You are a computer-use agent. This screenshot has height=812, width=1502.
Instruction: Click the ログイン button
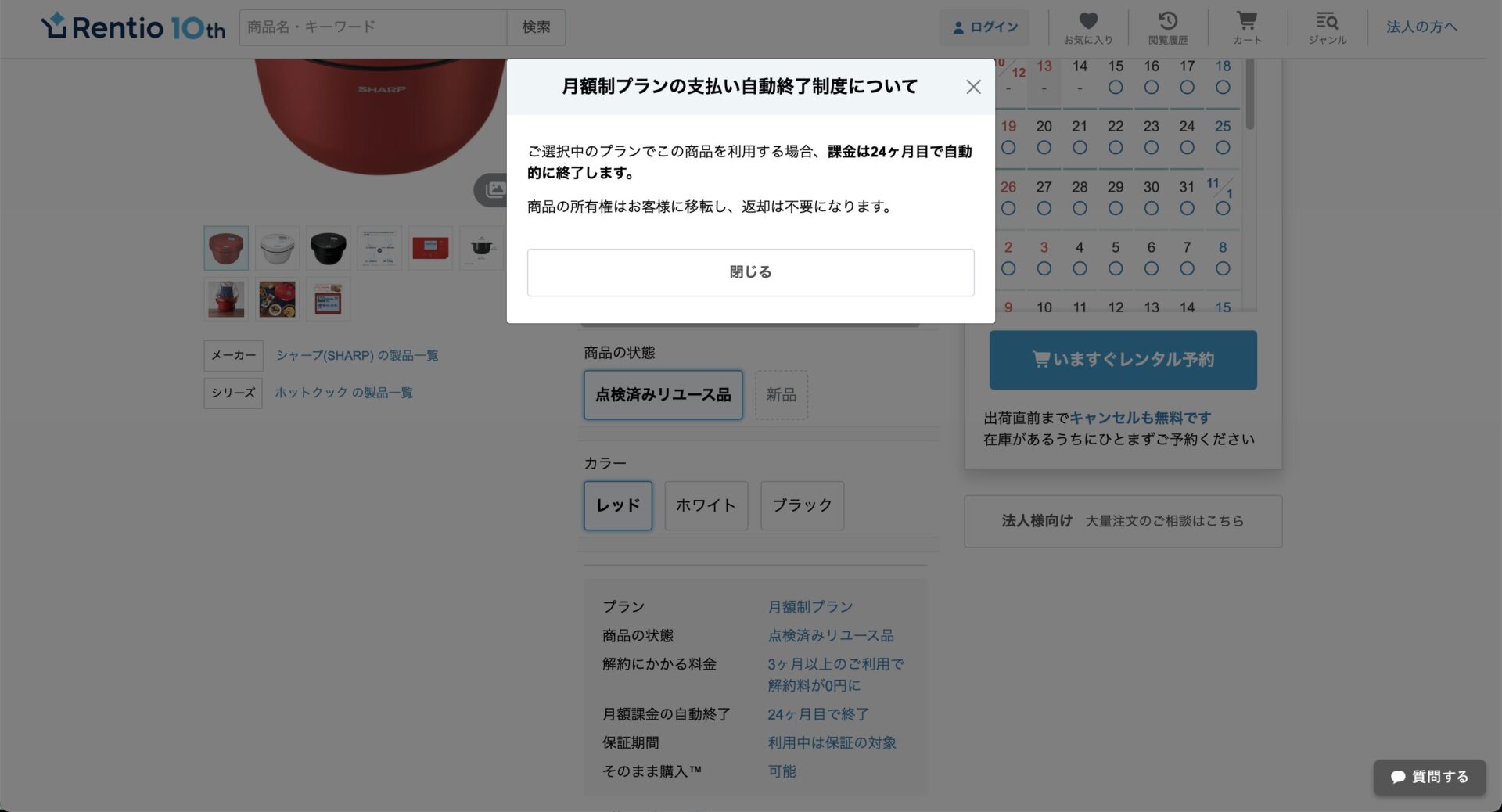985,27
